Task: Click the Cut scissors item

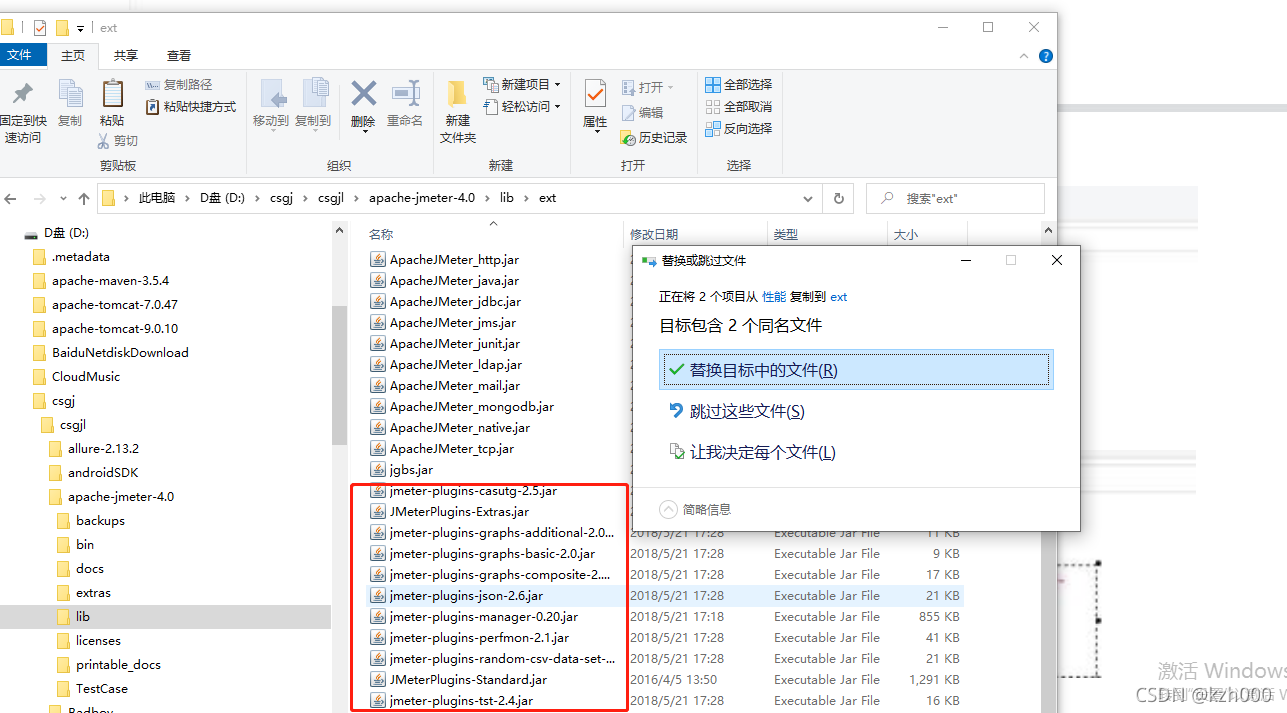Action: pos(117,141)
